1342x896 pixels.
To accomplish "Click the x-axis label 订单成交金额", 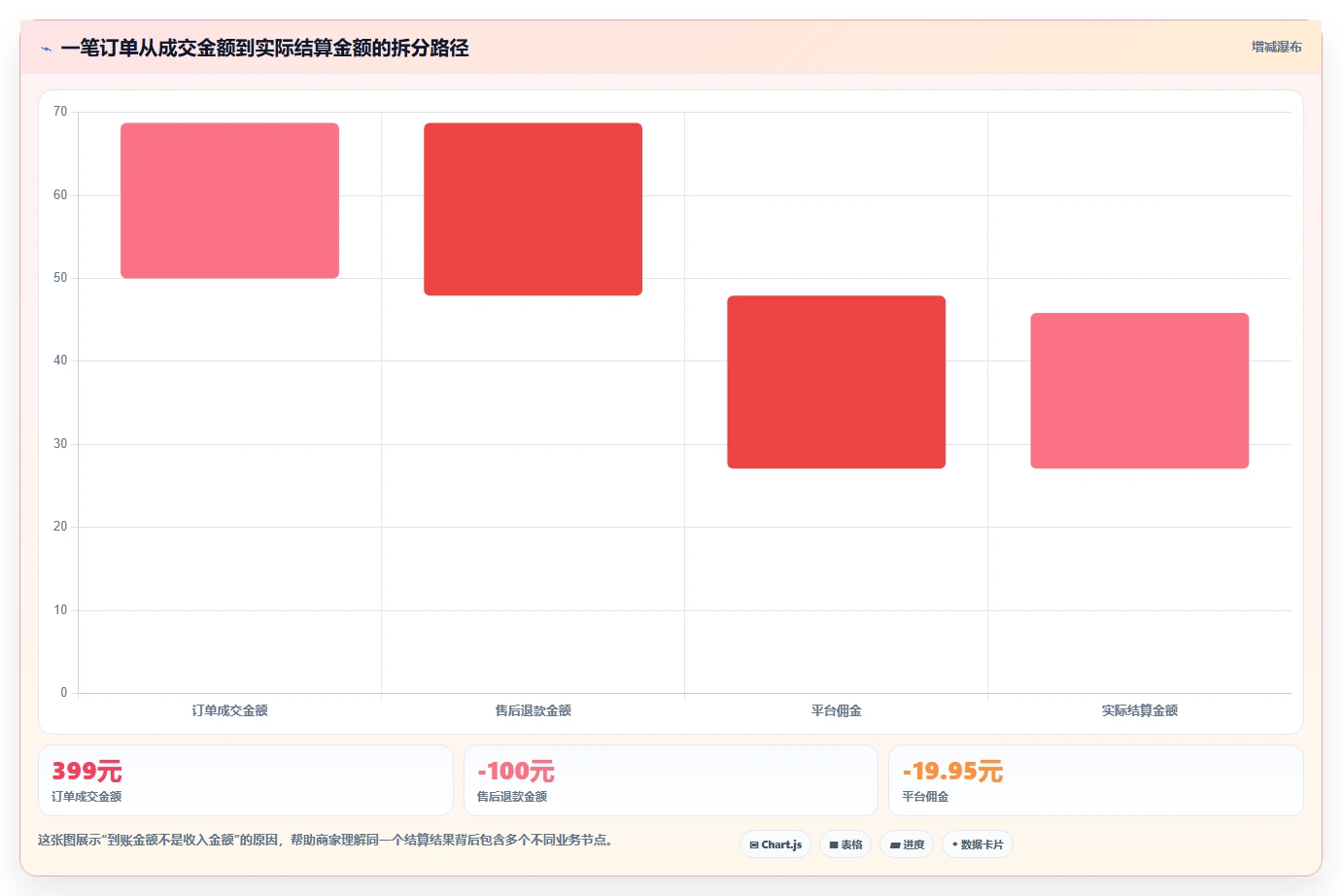I will pyautogui.click(x=229, y=710).
